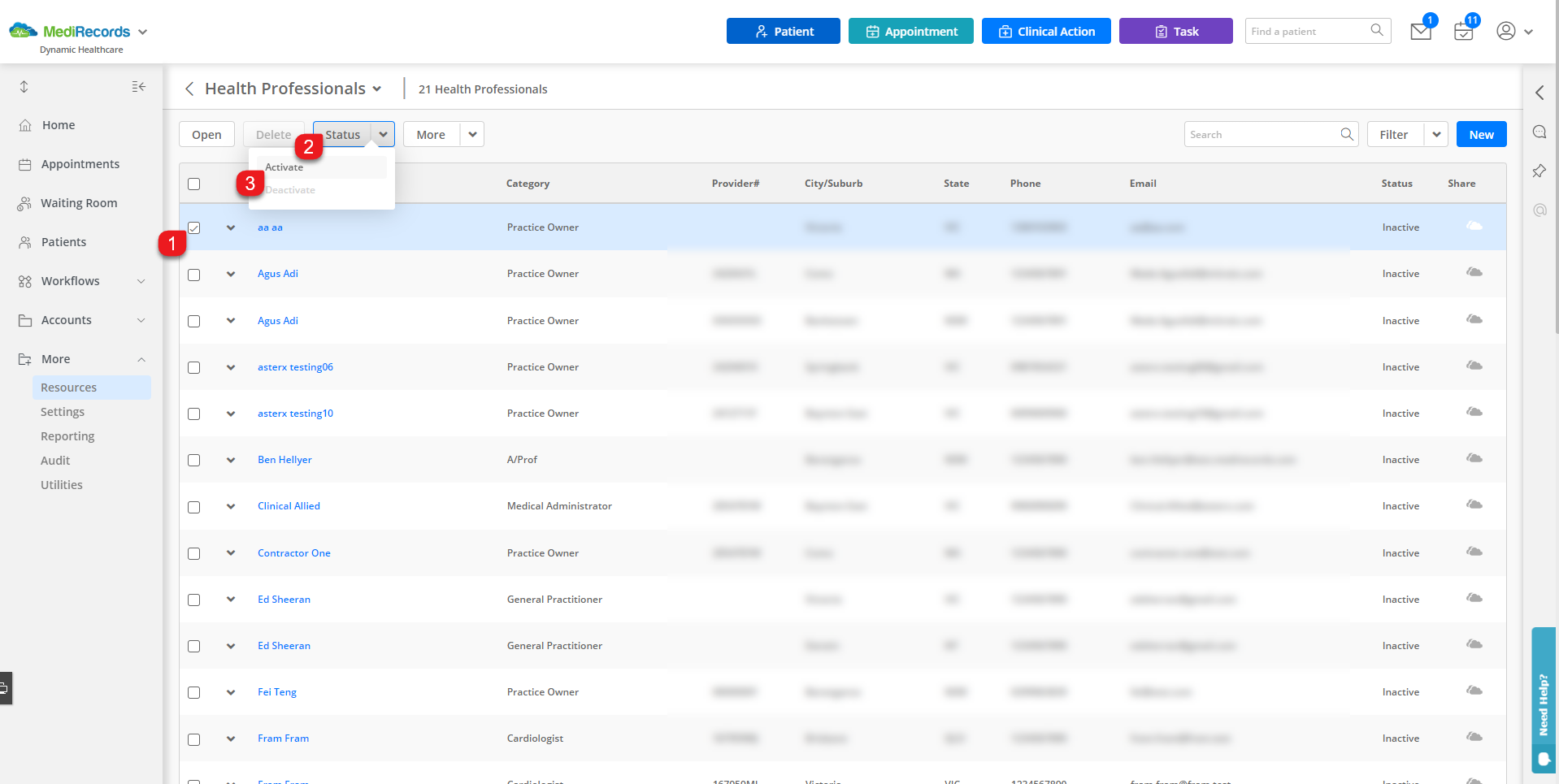This screenshot has height=784, width=1559.
Task: Click the Clinical Action button
Action: (x=1046, y=31)
